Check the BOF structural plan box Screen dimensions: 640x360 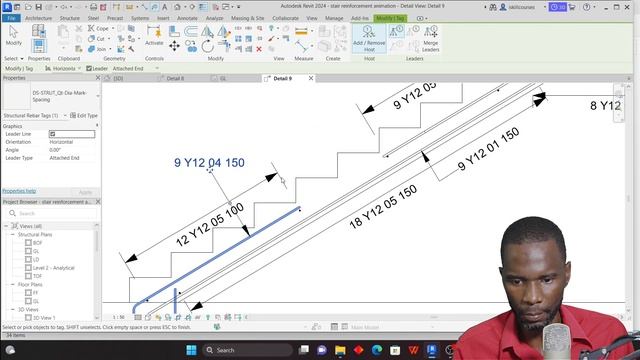click(x=28, y=242)
